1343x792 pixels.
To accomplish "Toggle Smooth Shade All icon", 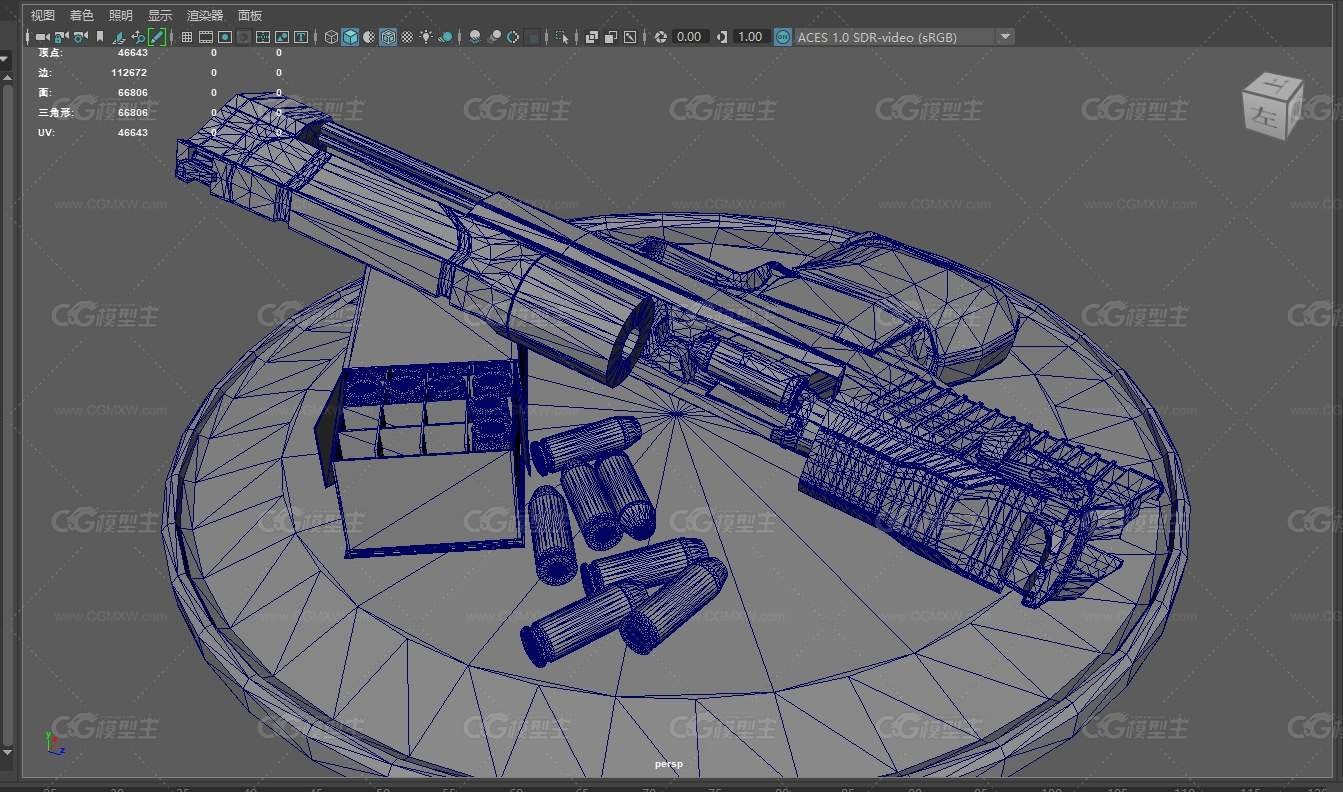I will [350, 37].
